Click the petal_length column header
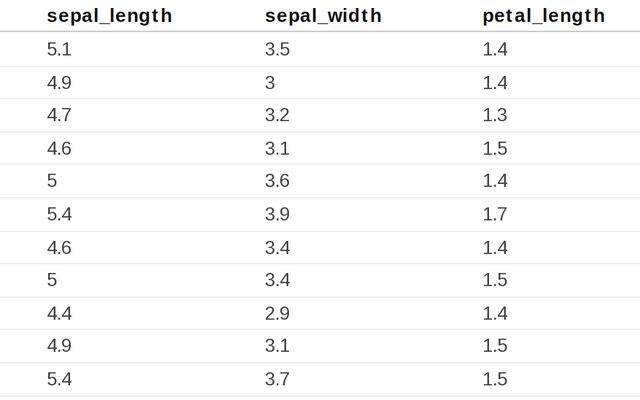640x400 pixels. pos(543,16)
